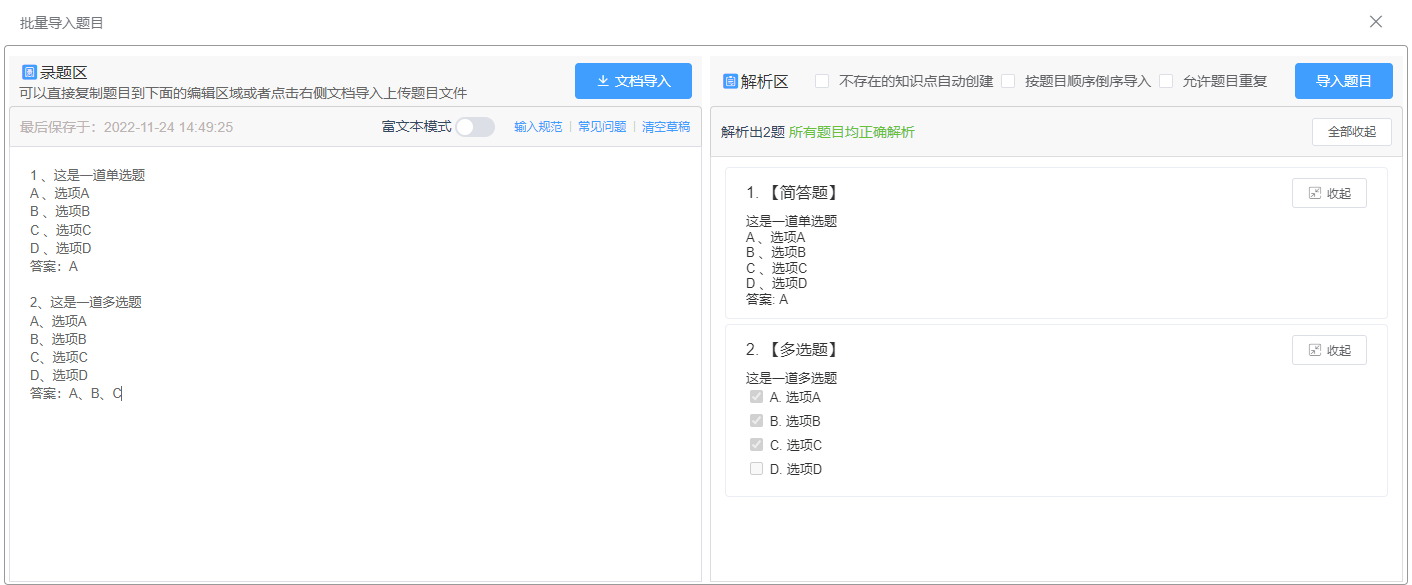This screenshot has width=1412, height=585.
Task: Check the 按题目顺序倒序导入 option
Action: pos(1008,81)
